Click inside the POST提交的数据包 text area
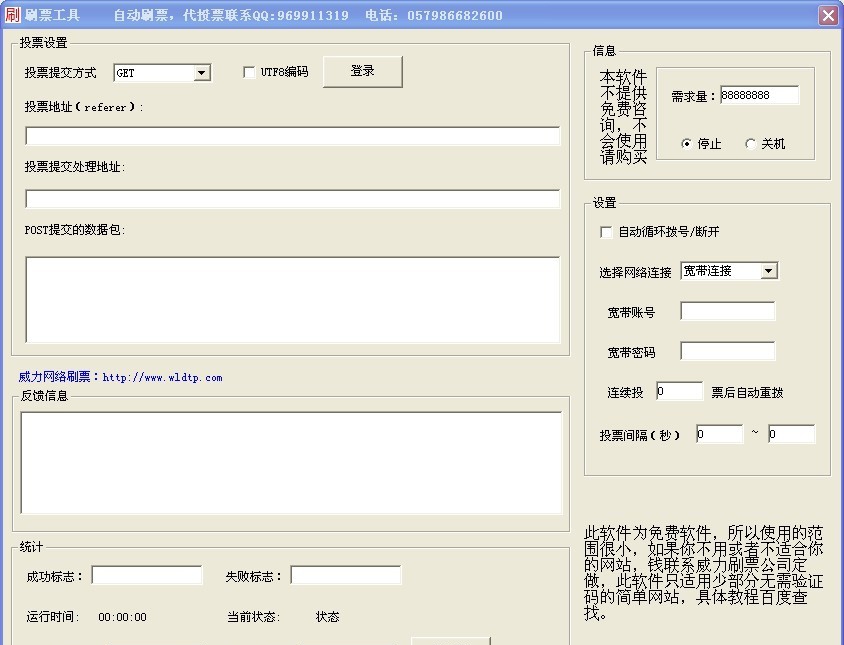 tap(292, 299)
